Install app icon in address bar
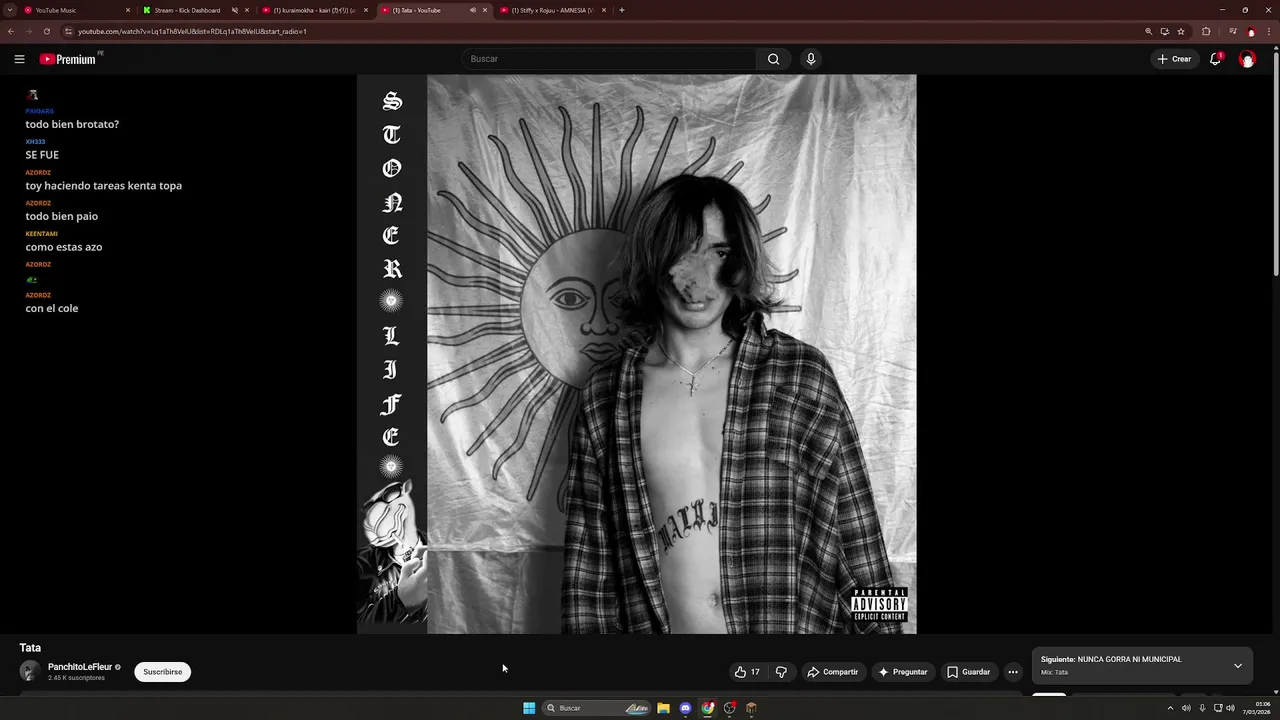The image size is (1280, 720). pos(1164,31)
